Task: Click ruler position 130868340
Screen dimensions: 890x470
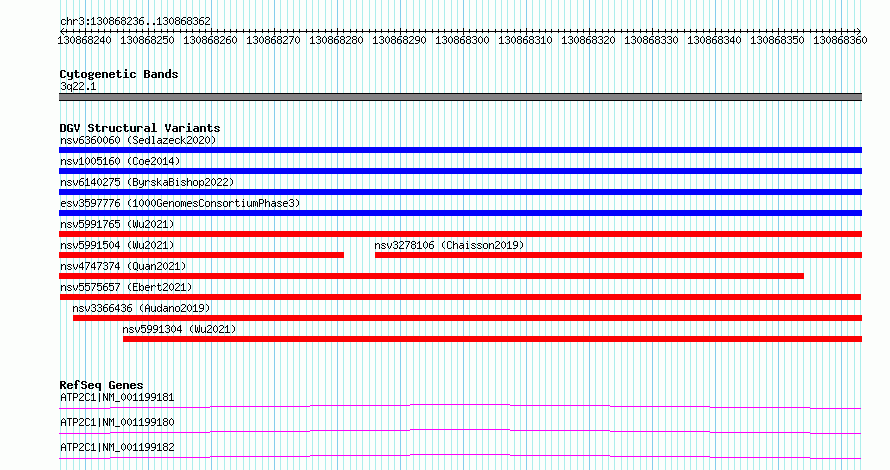Action: click(714, 40)
